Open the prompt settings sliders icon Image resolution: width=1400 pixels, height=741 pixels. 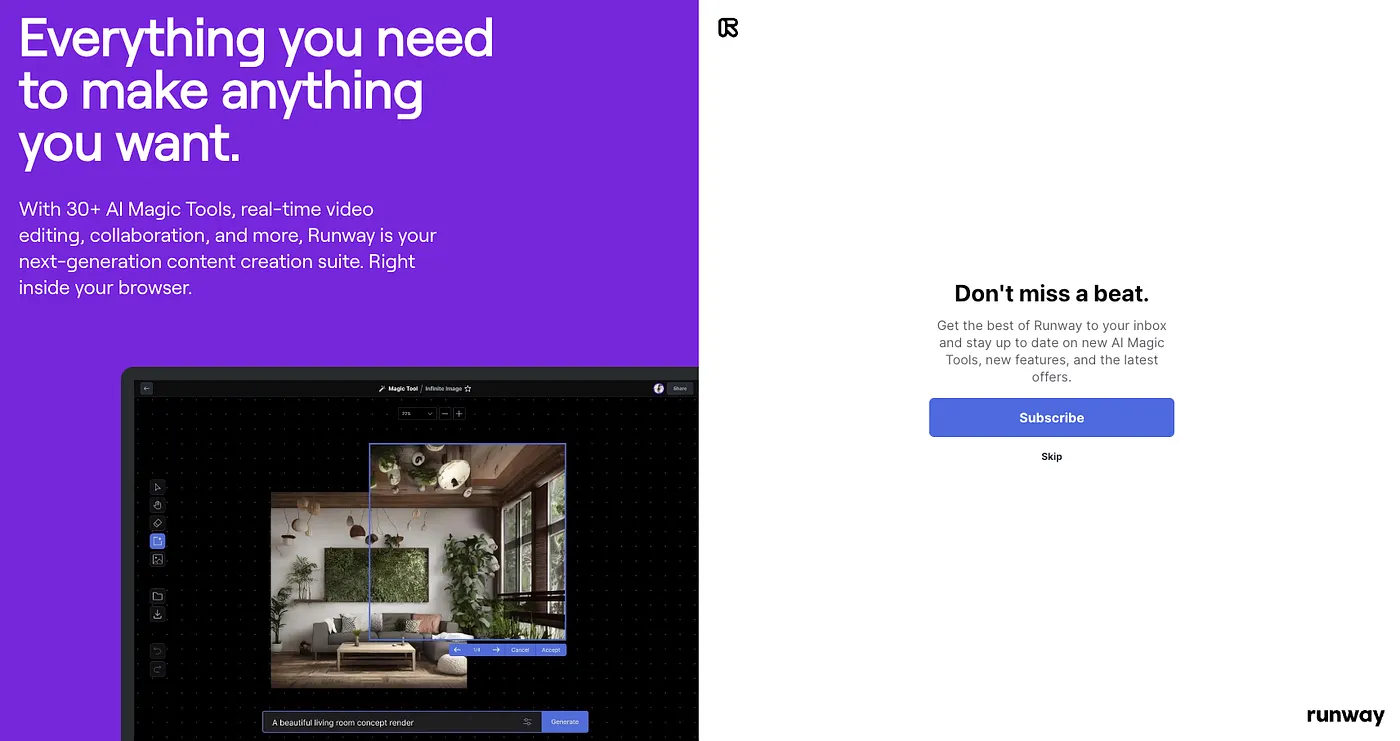(527, 722)
